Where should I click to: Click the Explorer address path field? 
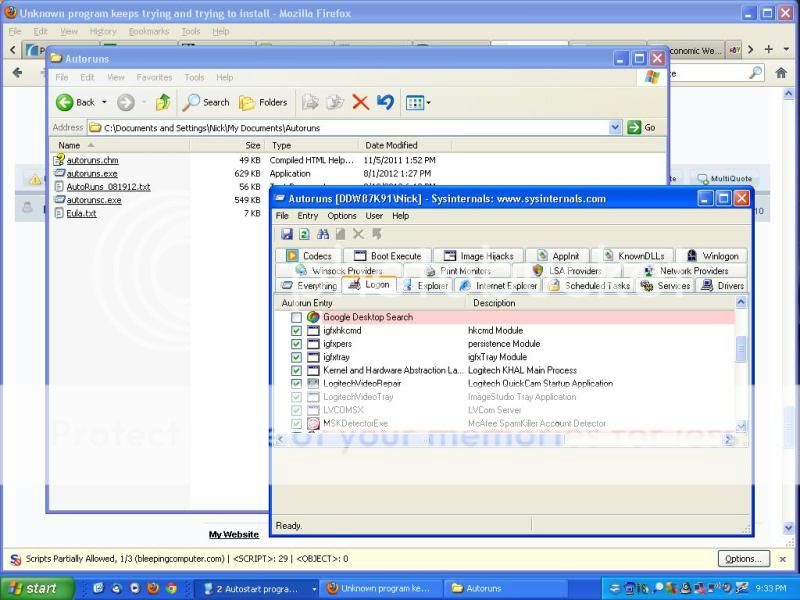(x=349, y=128)
